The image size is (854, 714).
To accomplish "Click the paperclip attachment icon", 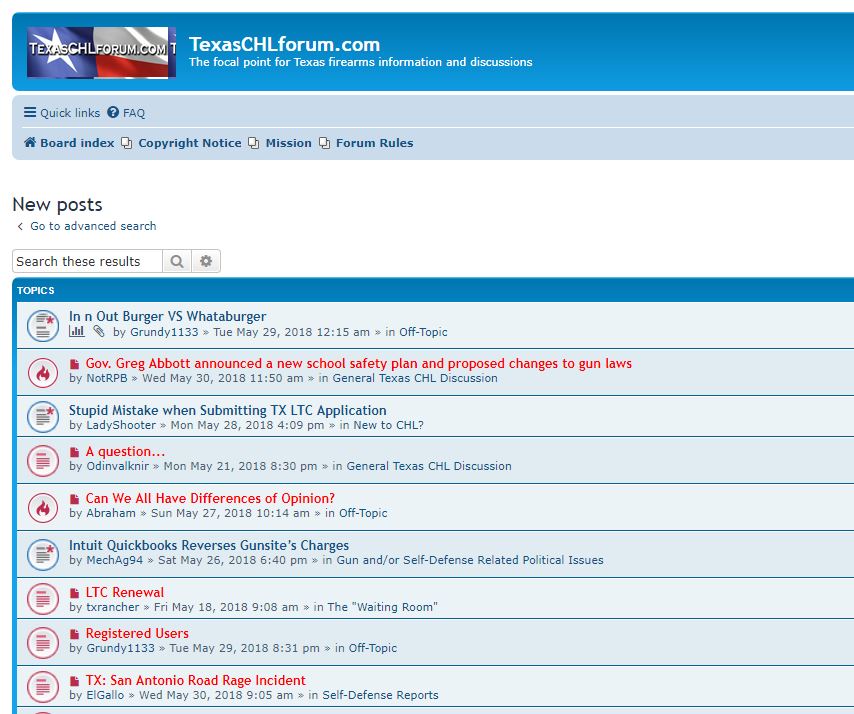I will [99, 332].
